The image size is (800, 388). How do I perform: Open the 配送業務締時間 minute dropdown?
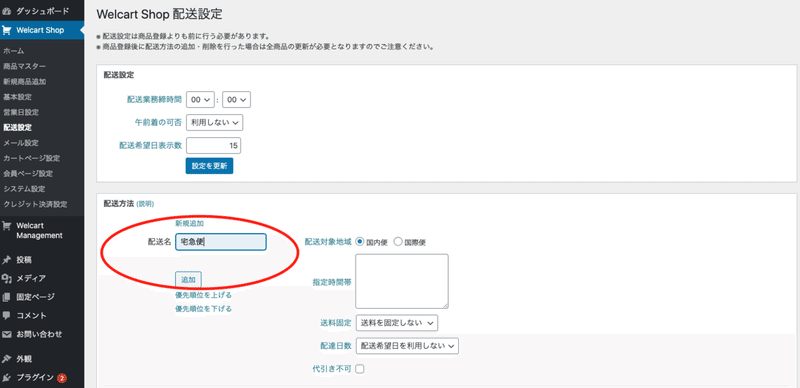click(x=237, y=100)
